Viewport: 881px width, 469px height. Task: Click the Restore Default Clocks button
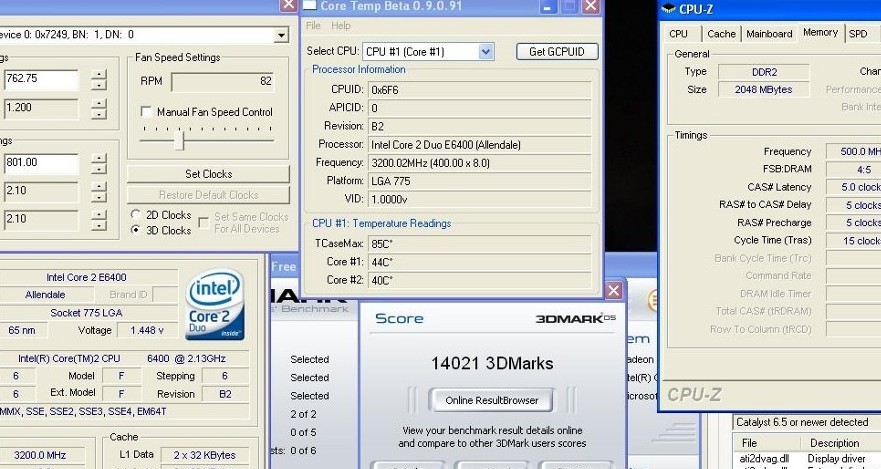(x=208, y=195)
